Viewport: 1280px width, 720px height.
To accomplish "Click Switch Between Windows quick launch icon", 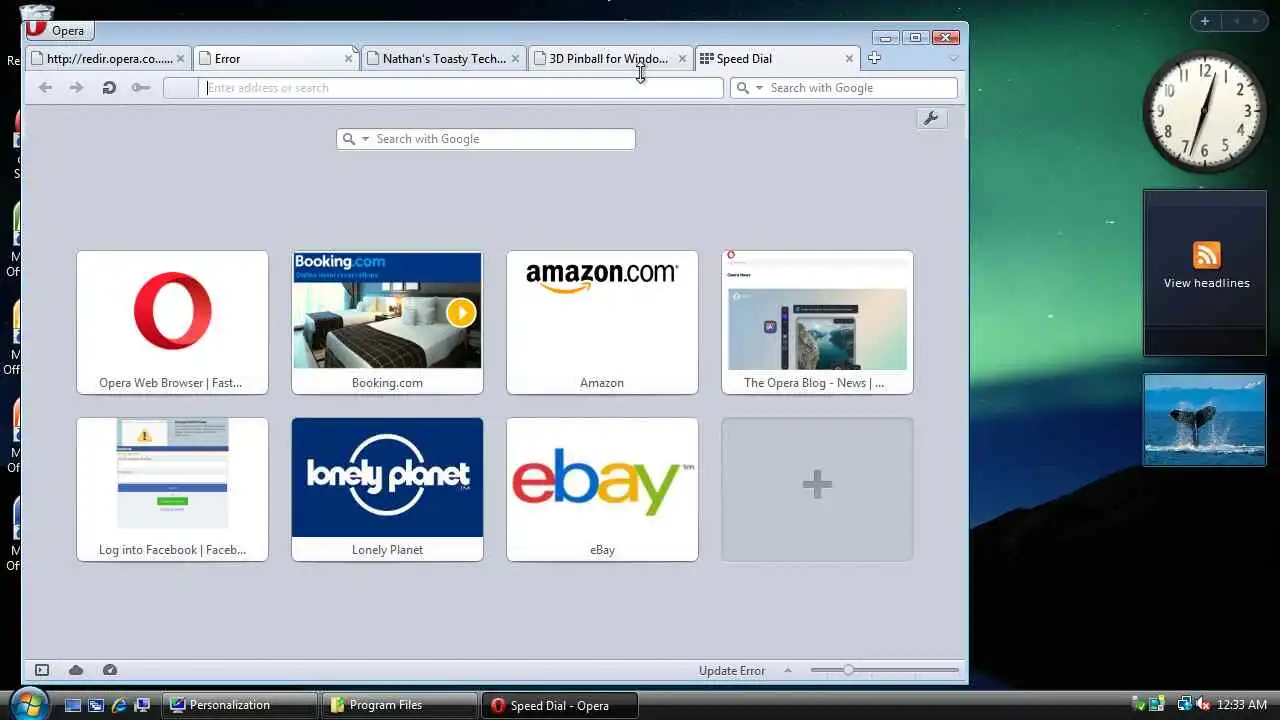I will (96, 705).
